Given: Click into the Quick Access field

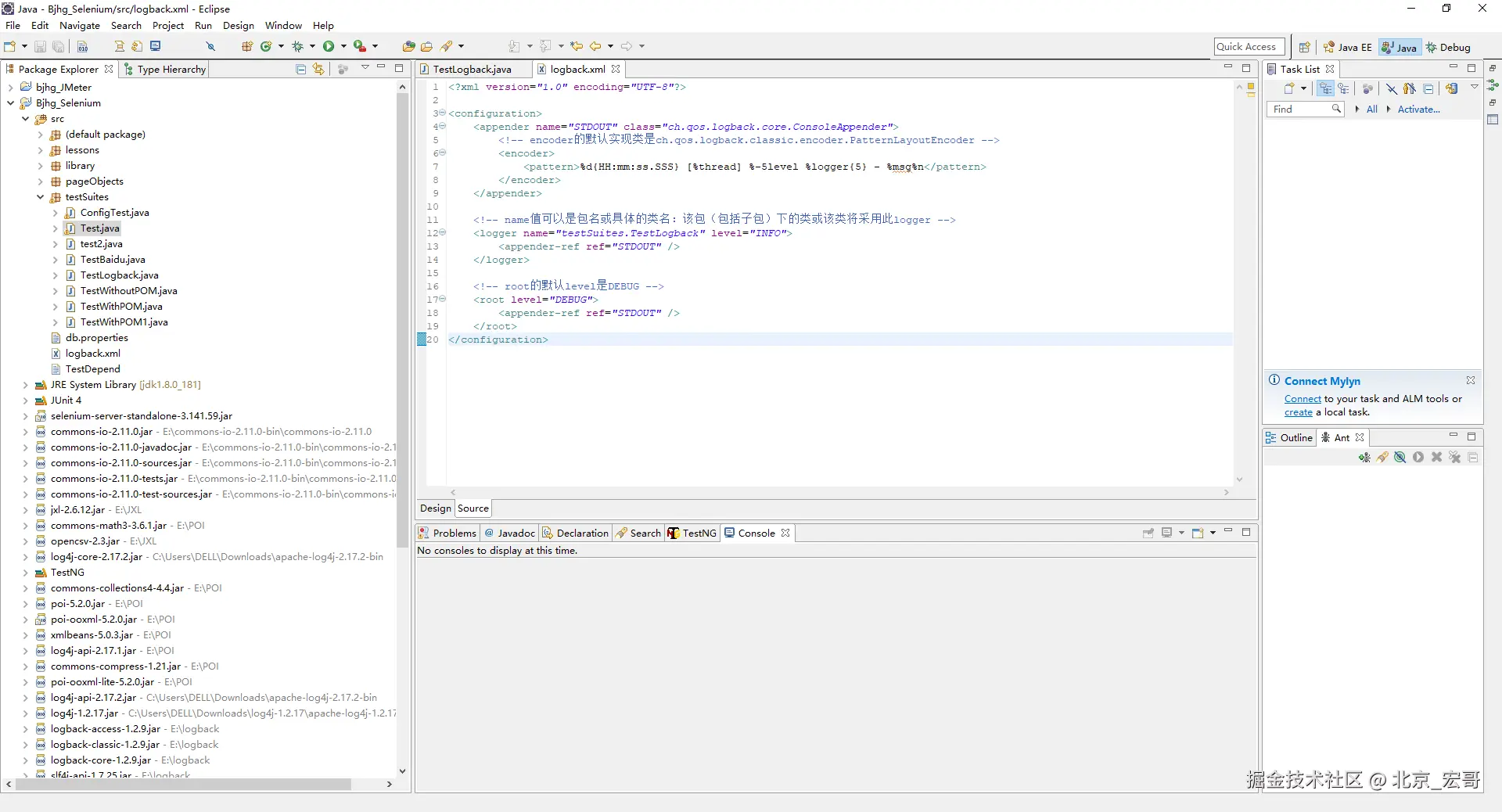Looking at the screenshot, I should pos(1249,47).
